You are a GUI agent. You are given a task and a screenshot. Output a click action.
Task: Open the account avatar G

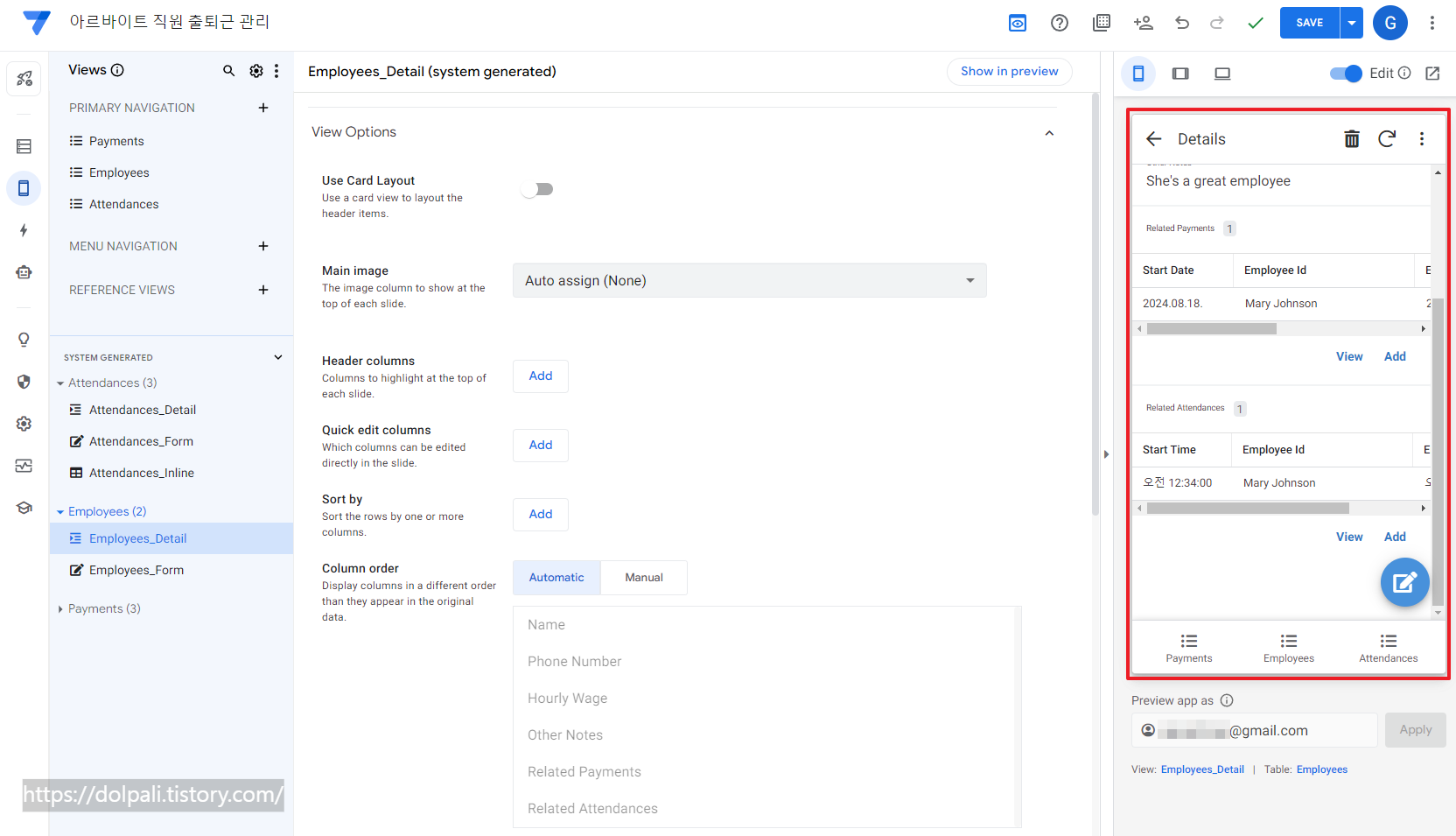[1390, 23]
